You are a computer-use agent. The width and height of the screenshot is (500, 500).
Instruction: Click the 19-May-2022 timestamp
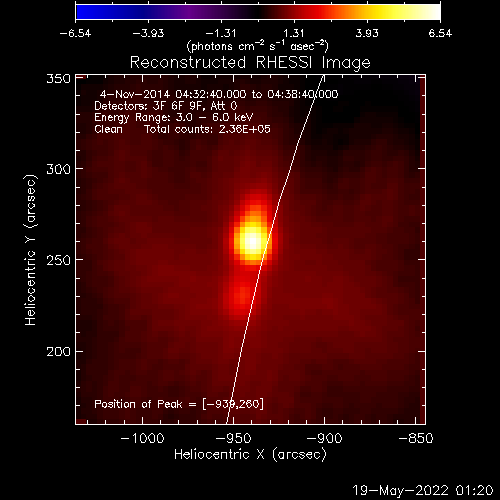point(423,490)
